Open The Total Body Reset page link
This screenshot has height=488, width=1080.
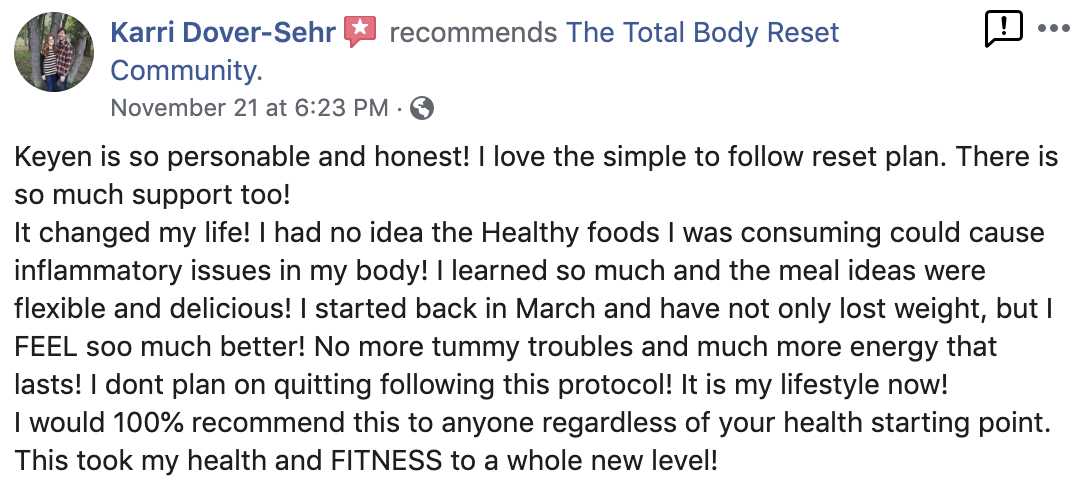(703, 33)
